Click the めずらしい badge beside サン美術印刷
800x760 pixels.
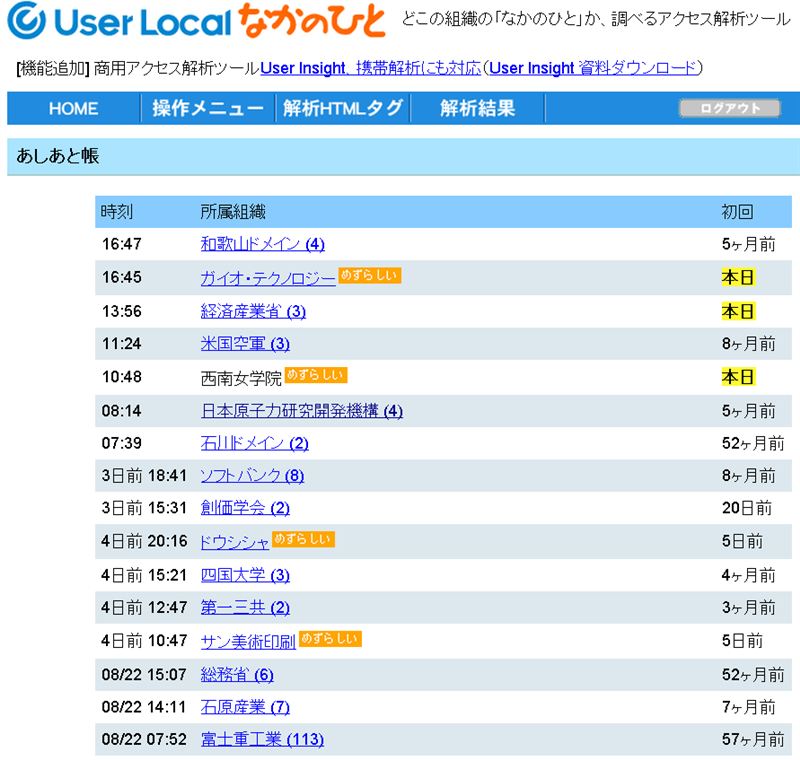330,639
